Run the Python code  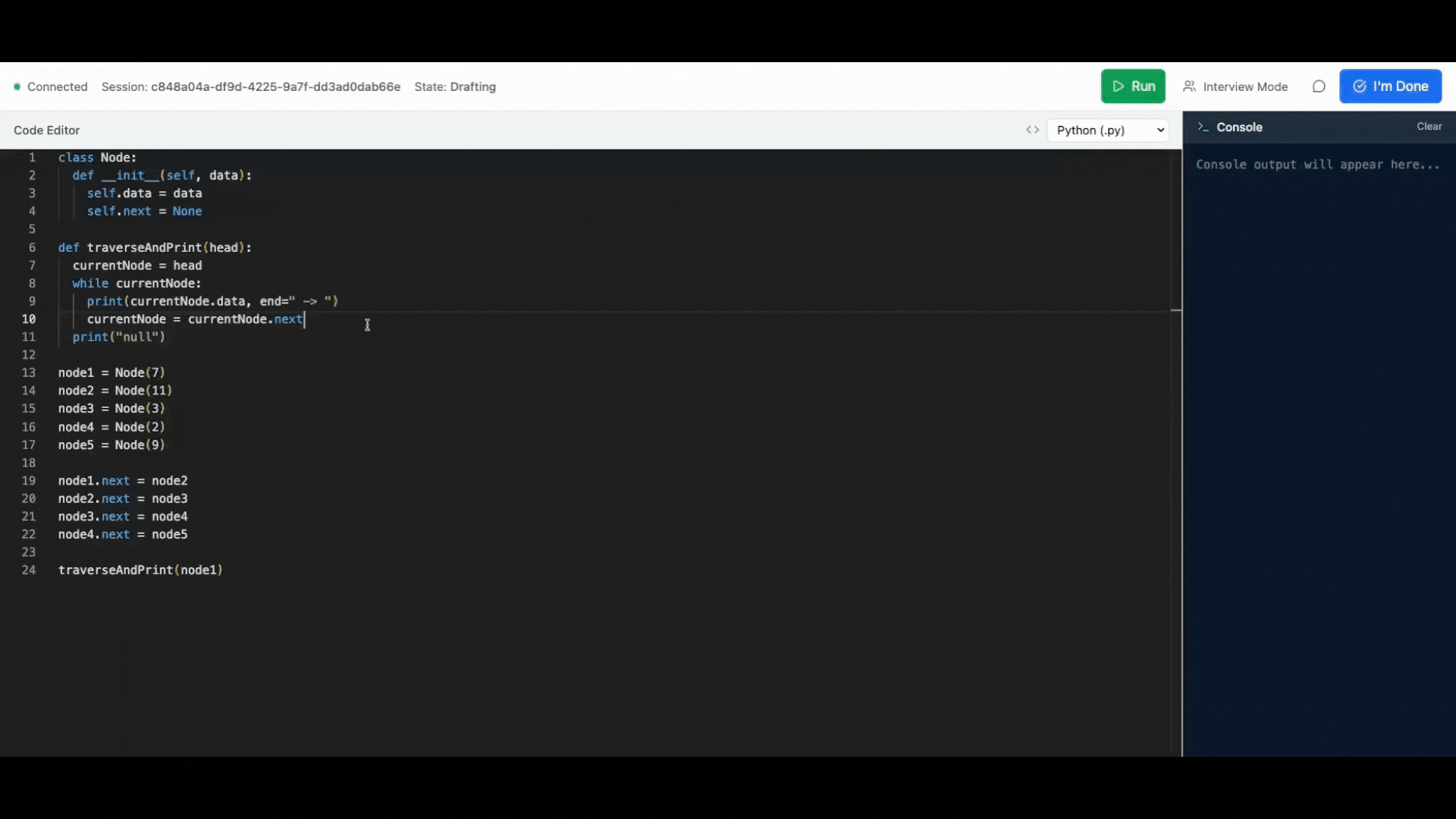(x=1133, y=86)
